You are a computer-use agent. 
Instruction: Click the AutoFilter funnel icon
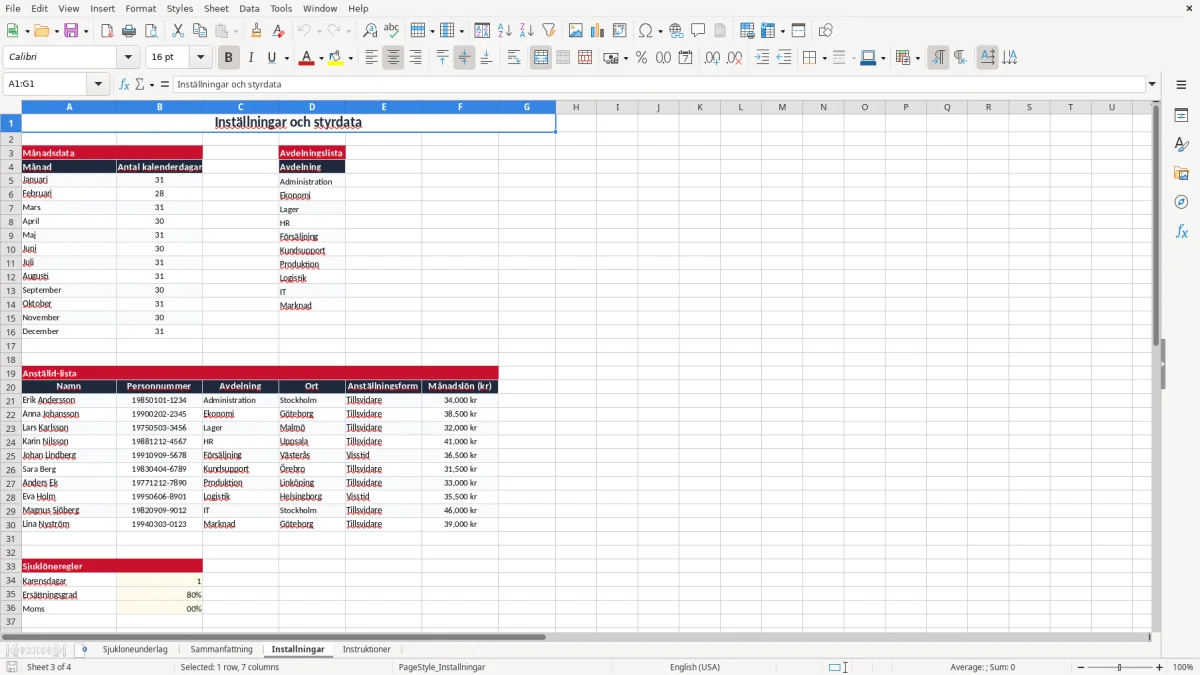(548, 31)
